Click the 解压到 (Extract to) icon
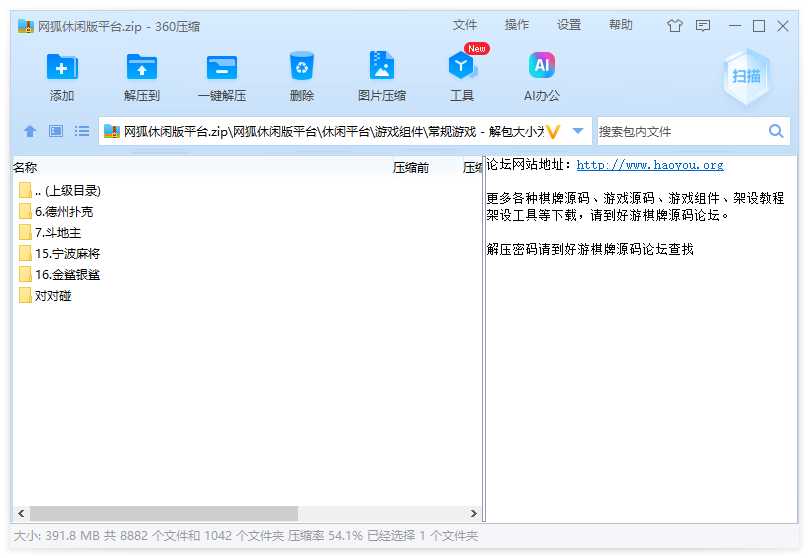The image size is (809, 558). tap(142, 67)
